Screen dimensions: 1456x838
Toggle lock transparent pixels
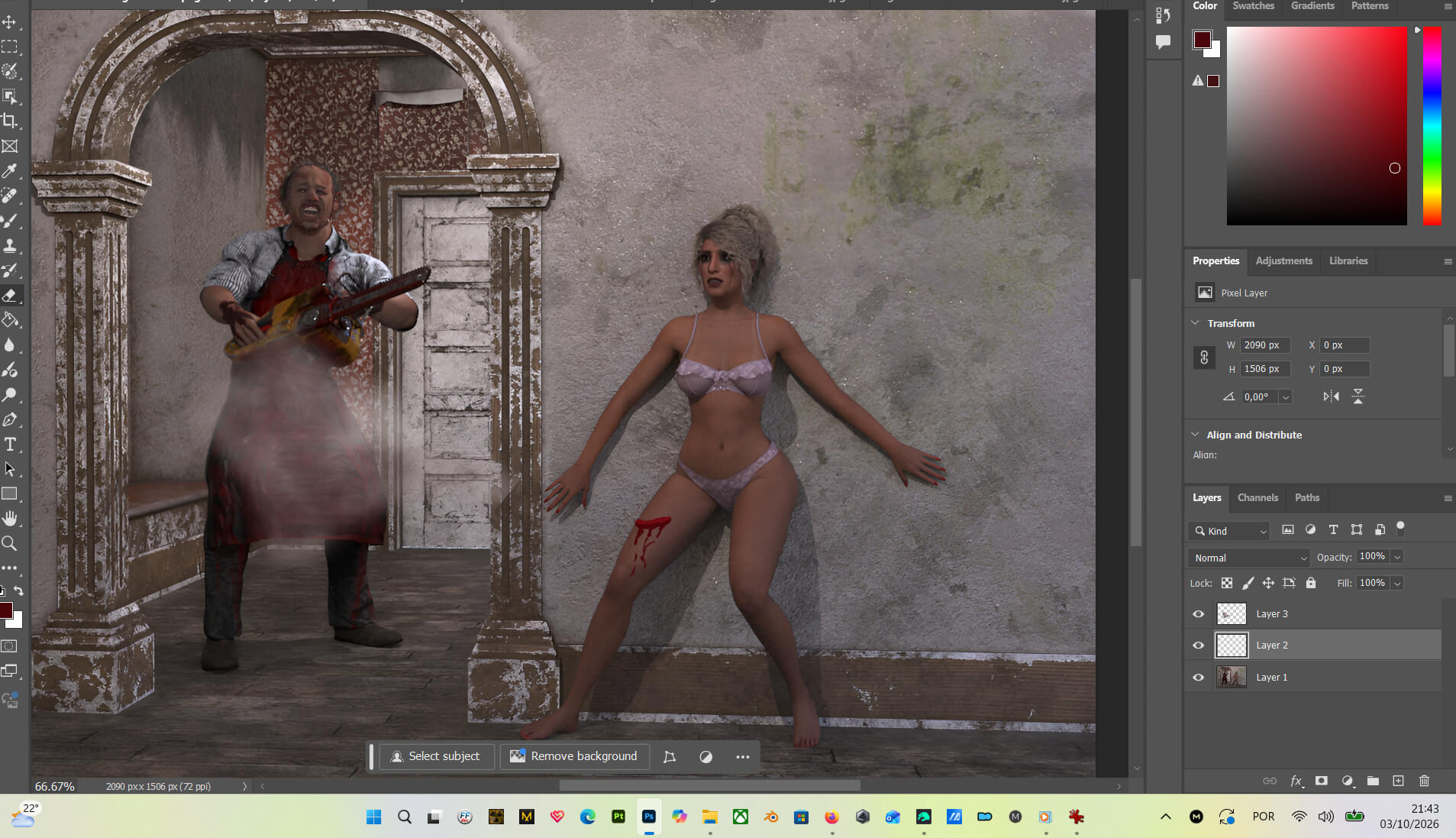point(1226,583)
